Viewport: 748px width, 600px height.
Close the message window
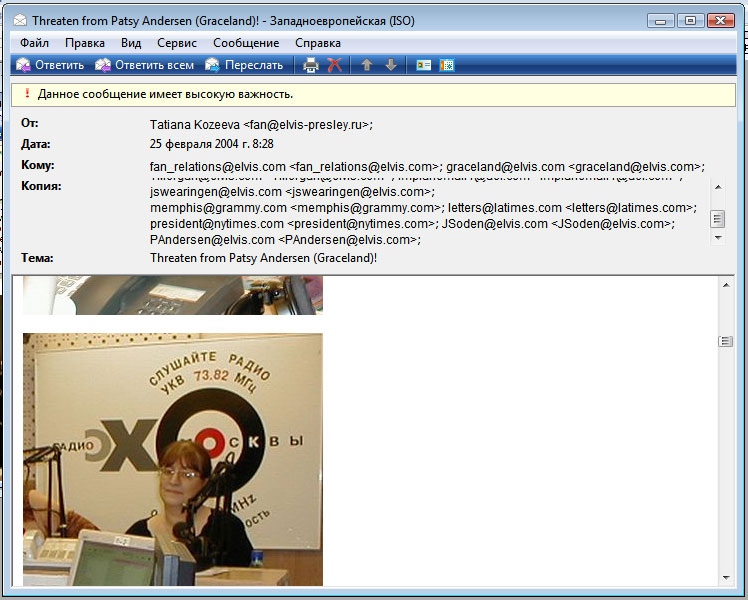(x=721, y=21)
